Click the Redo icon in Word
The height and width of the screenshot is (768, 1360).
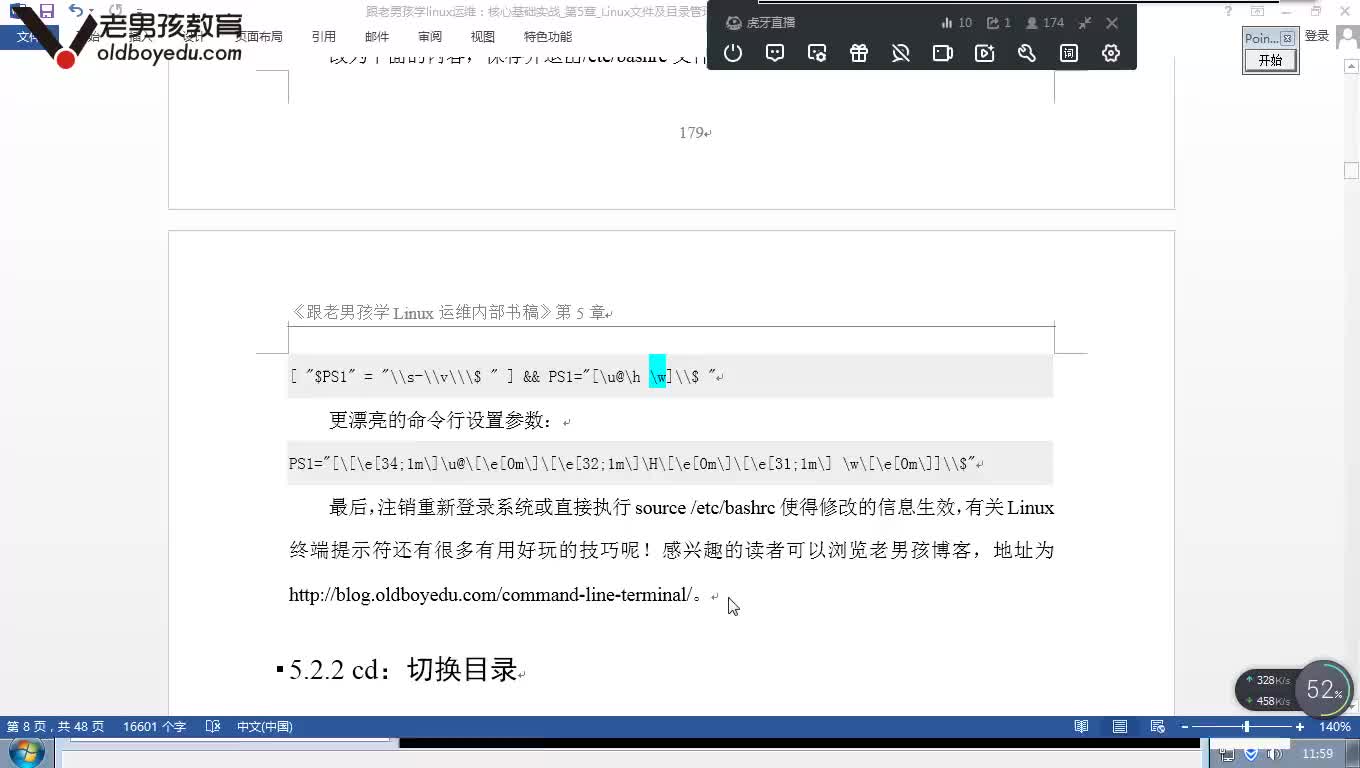(116, 11)
